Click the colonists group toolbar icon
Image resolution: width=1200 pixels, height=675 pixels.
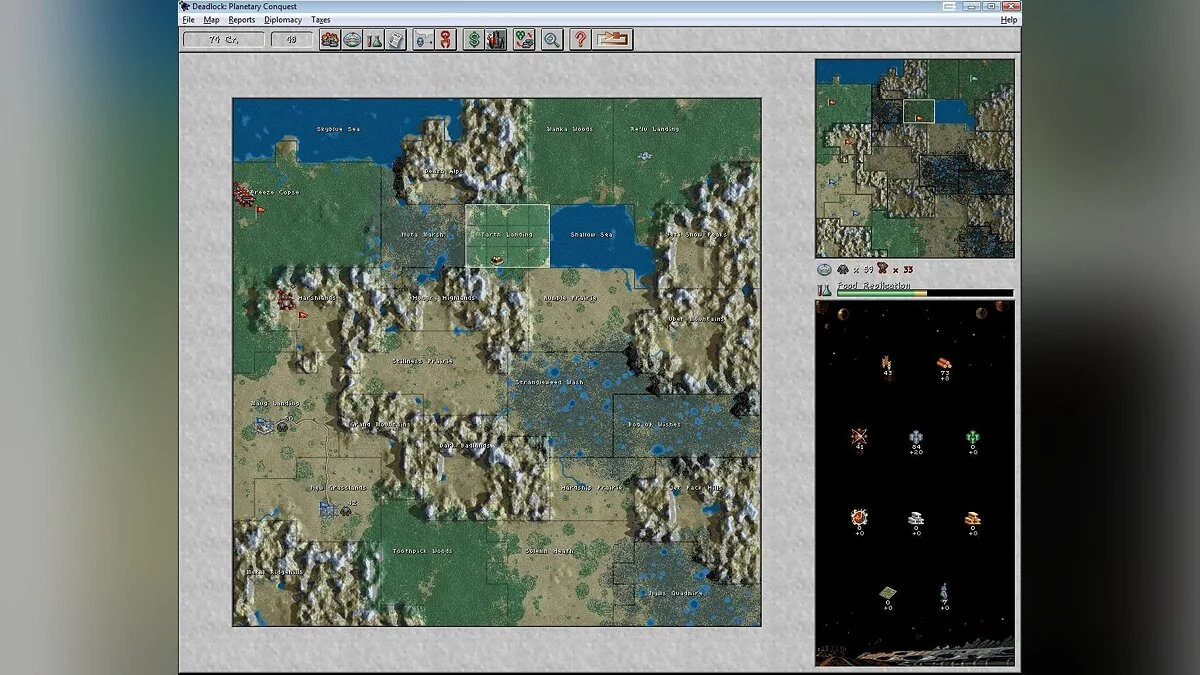tap(330, 40)
